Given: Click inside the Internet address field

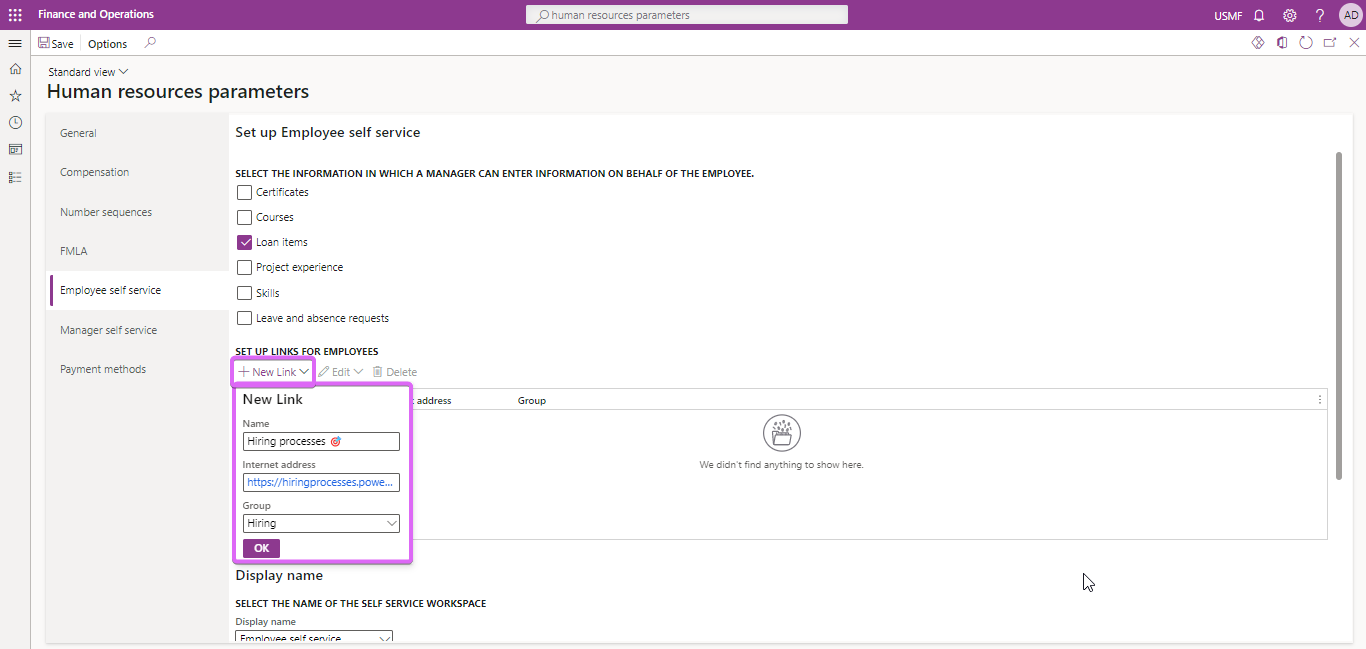Looking at the screenshot, I should (320, 482).
